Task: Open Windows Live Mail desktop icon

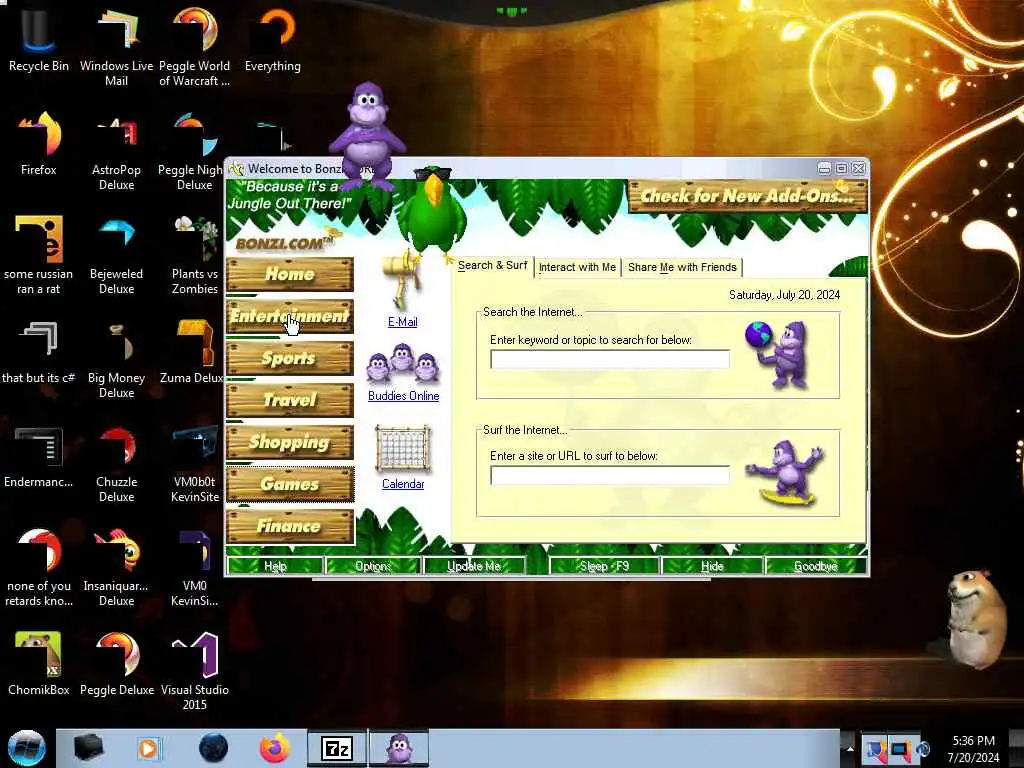Action: pyautogui.click(x=116, y=46)
